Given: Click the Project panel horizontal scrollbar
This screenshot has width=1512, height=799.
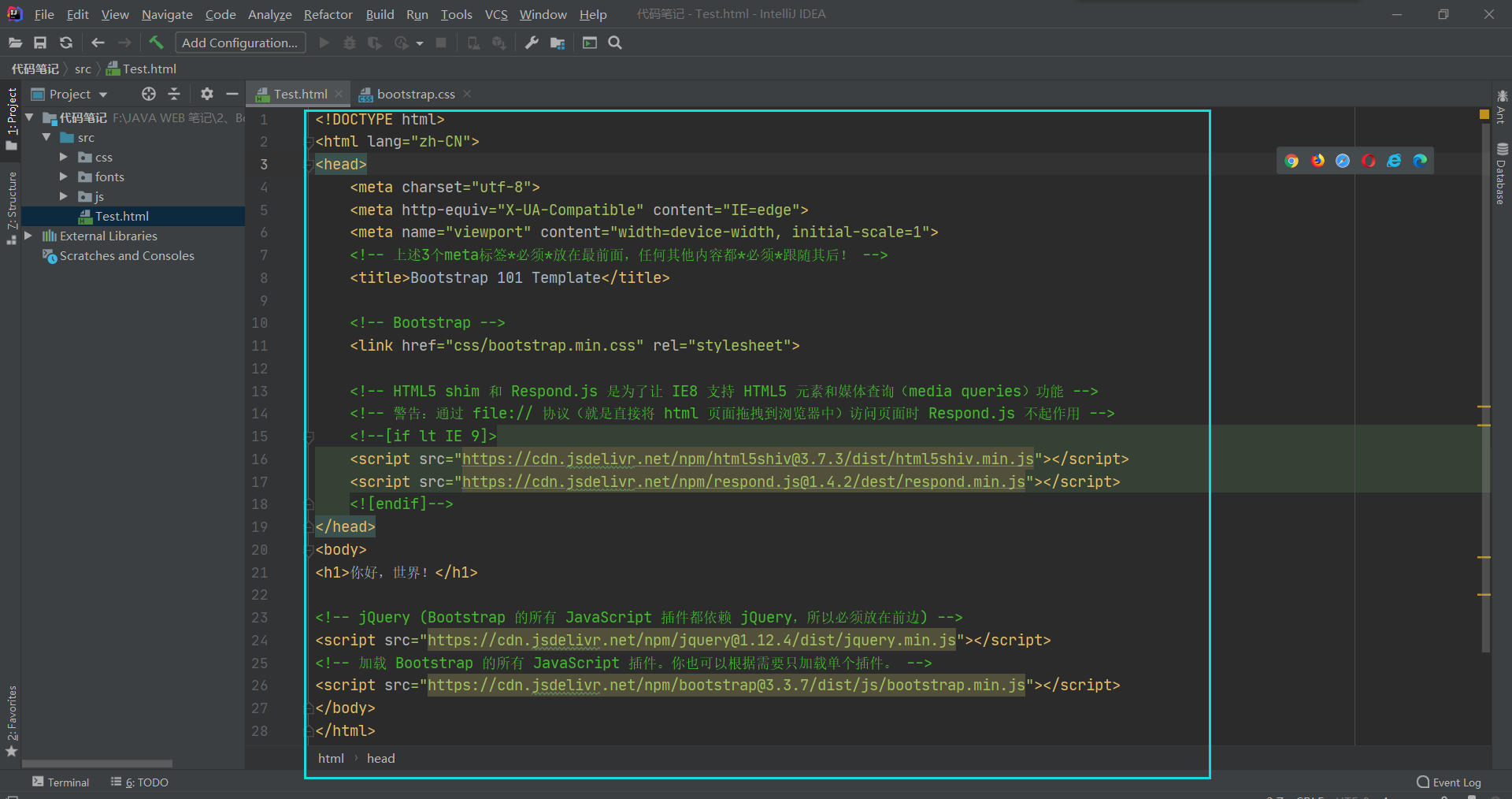Looking at the screenshot, I should 97,764.
